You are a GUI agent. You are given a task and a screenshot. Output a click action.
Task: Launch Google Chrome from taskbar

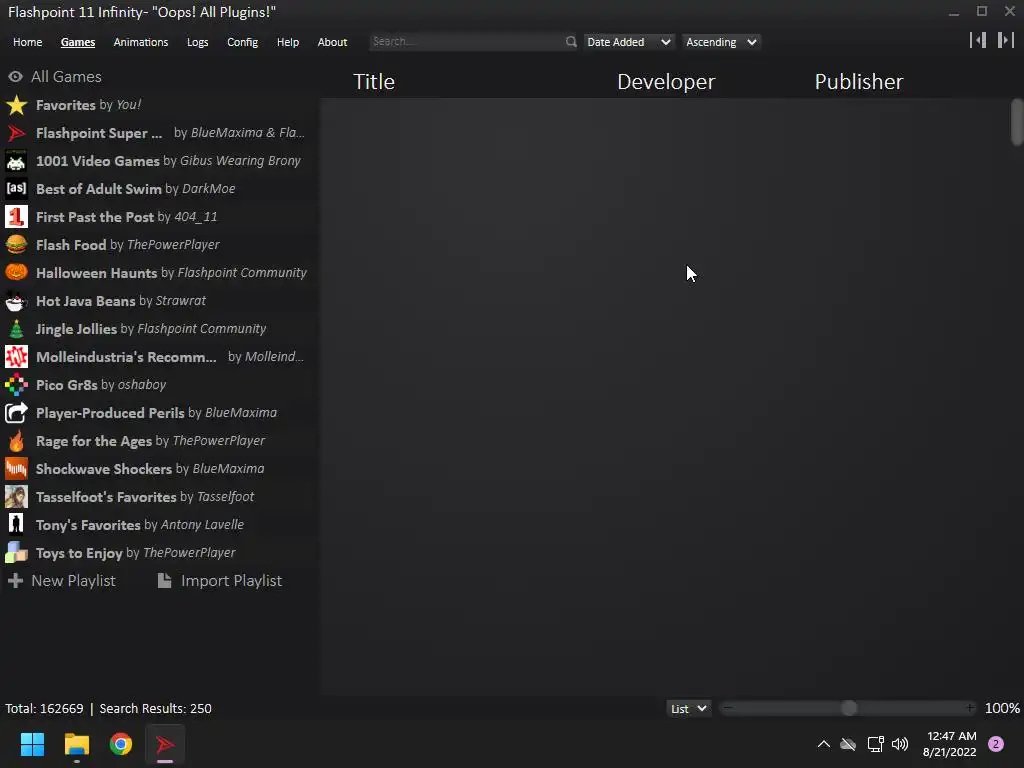[121, 744]
